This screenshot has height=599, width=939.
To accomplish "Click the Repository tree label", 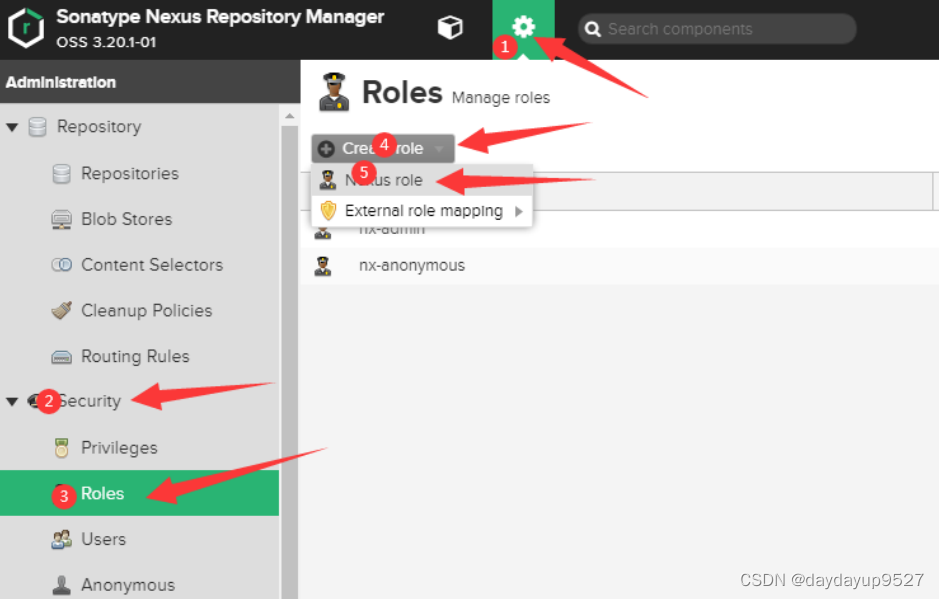I will (99, 126).
